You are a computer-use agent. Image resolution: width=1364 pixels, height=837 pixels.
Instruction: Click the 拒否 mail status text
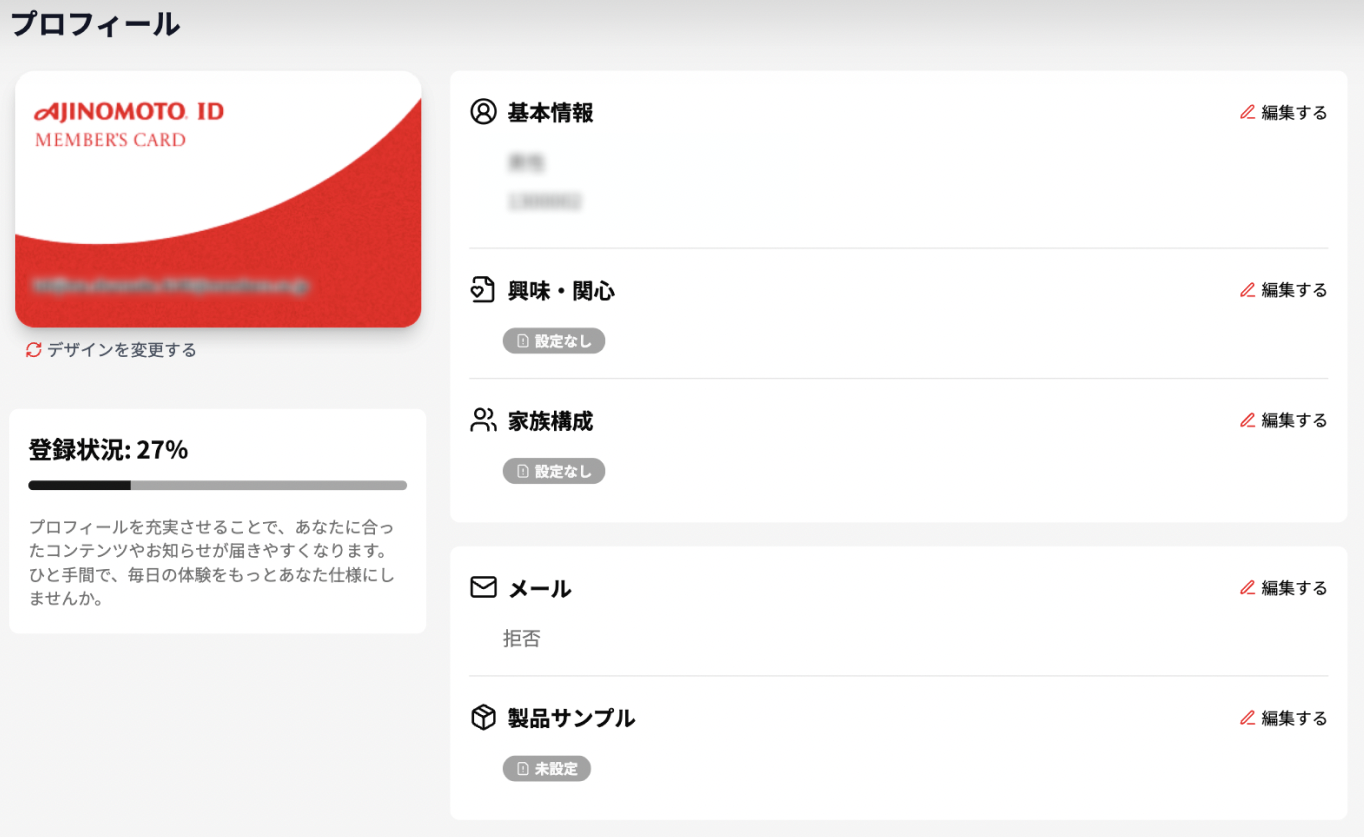click(522, 639)
